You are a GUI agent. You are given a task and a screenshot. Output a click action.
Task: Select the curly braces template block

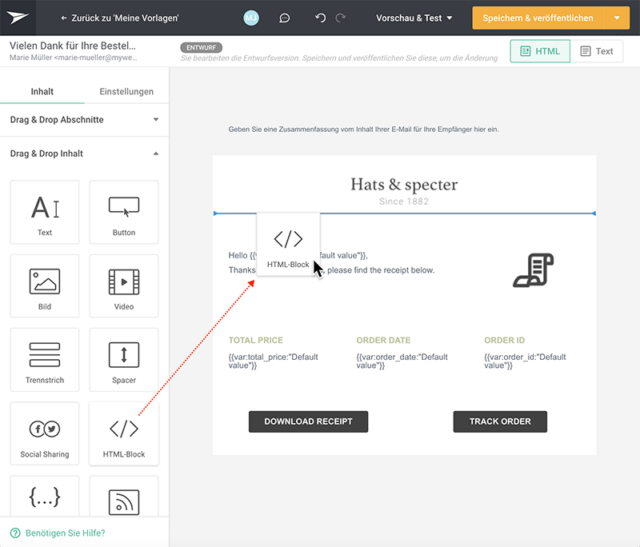tap(44, 496)
